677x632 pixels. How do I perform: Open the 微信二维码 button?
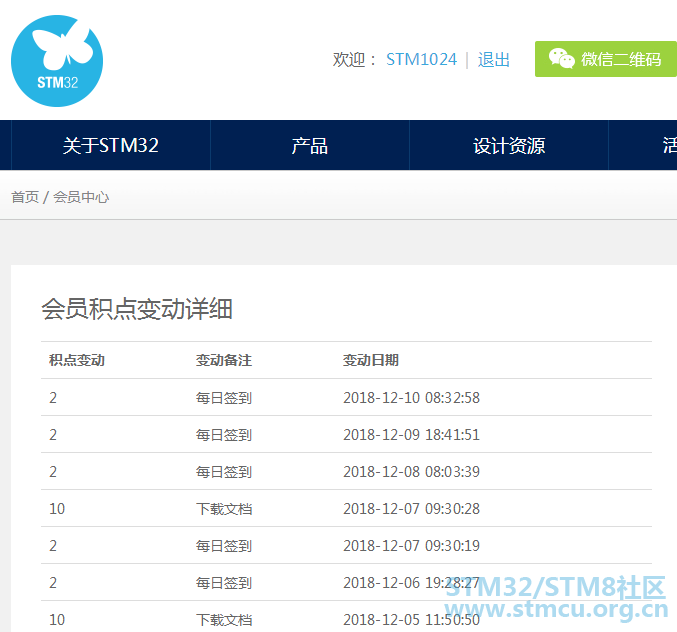606,59
